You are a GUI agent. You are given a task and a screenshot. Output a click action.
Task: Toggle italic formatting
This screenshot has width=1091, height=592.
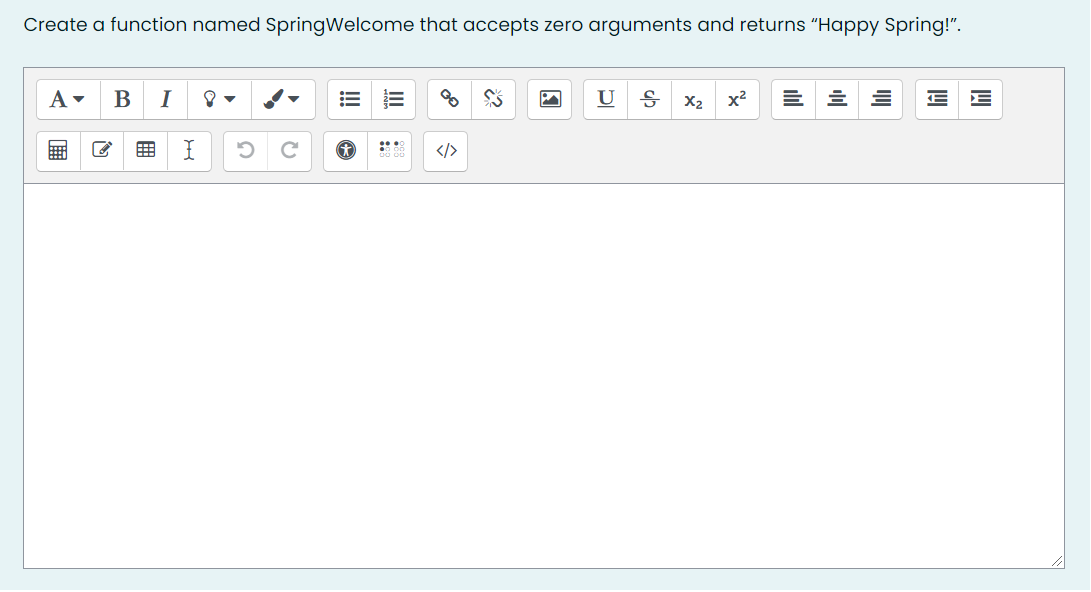165,99
